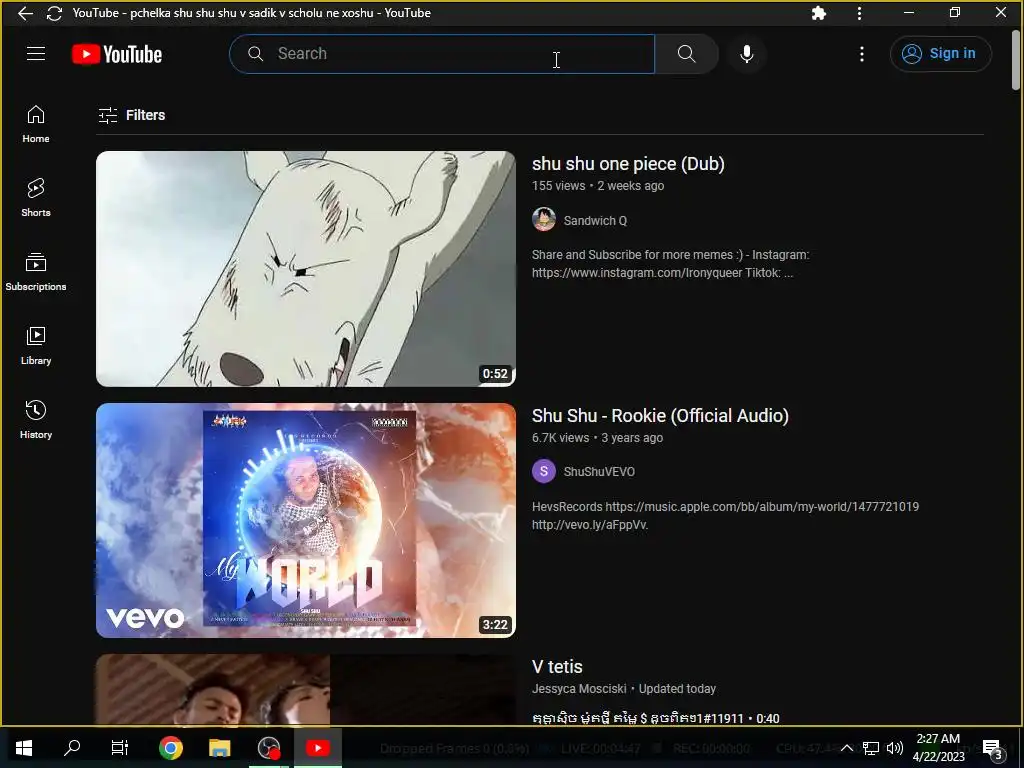This screenshot has width=1024, height=768.
Task: Click the Sign in button
Action: 940,54
